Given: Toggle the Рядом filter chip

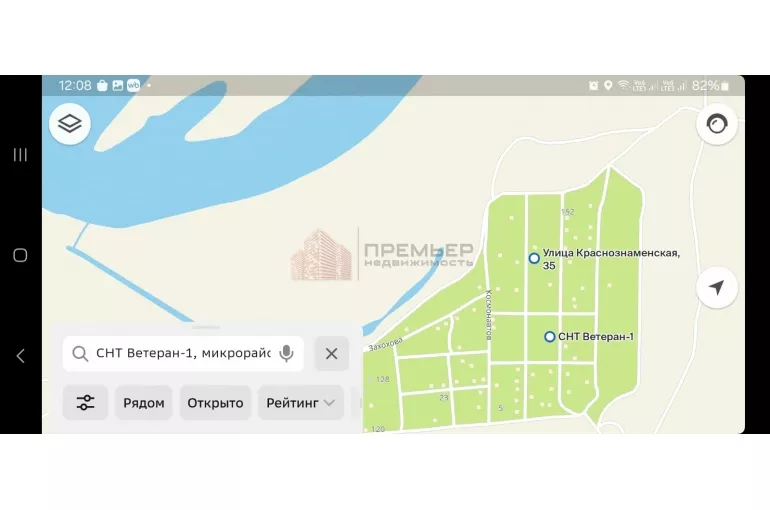Looking at the screenshot, I should (x=144, y=402).
